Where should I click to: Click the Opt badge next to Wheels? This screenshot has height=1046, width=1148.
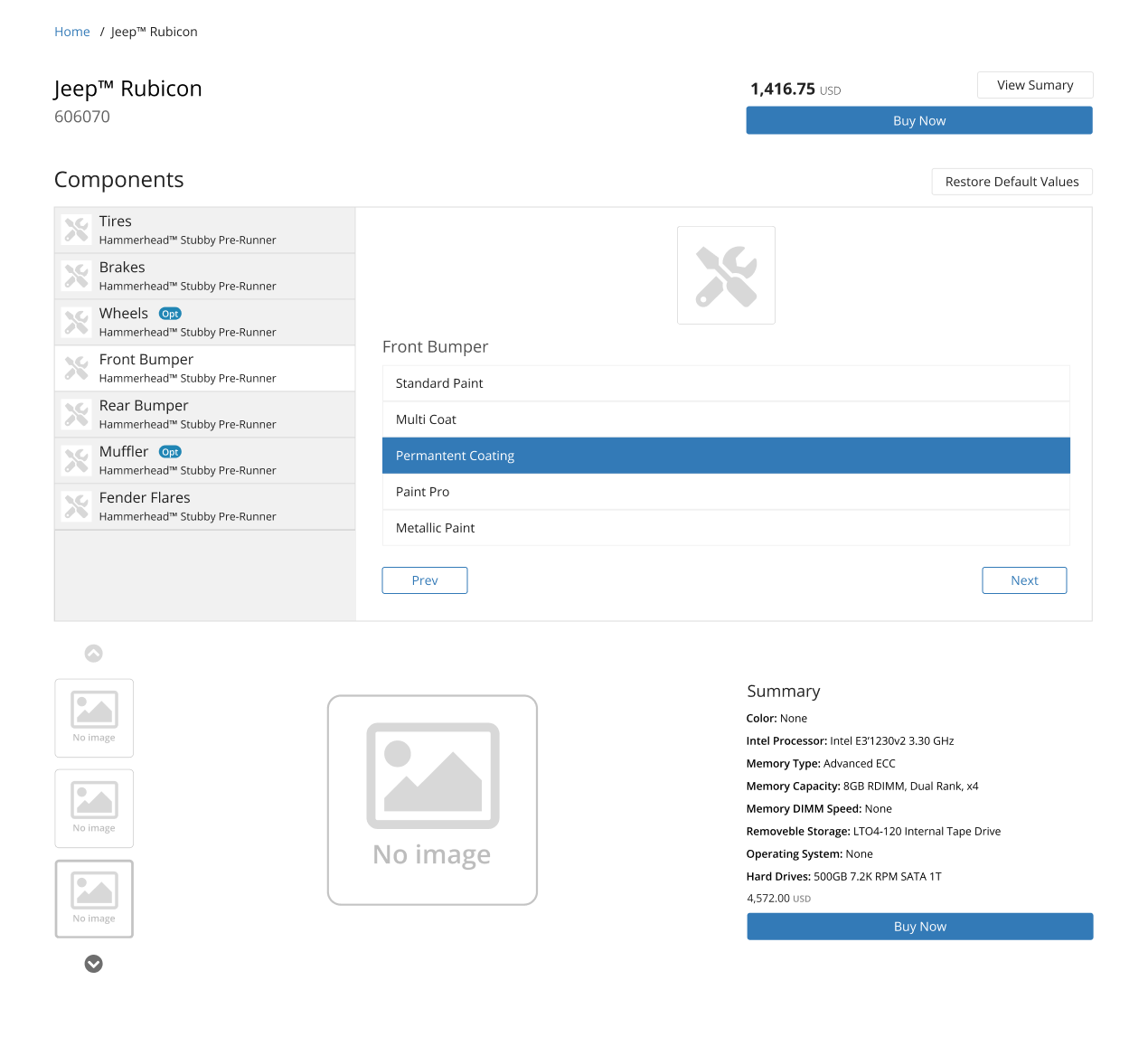[170, 314]
